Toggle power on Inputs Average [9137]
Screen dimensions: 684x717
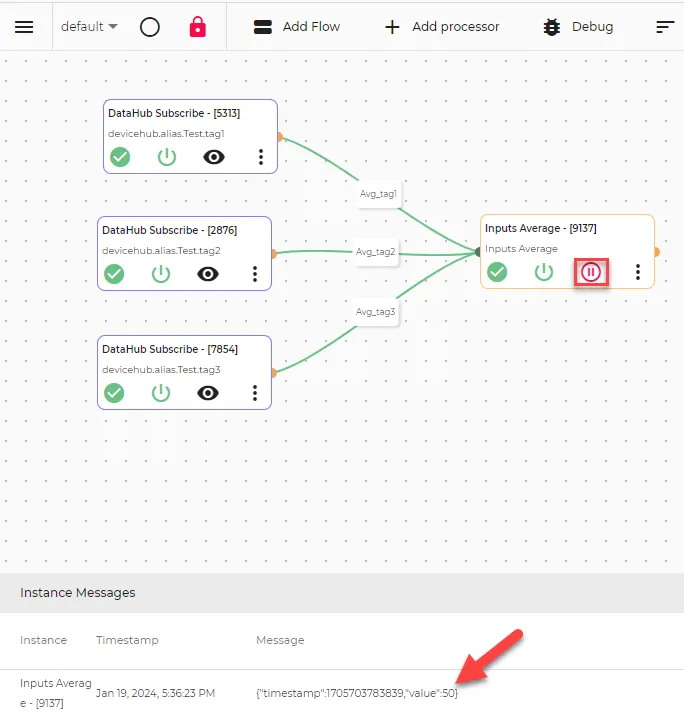[x=544, y=272]
